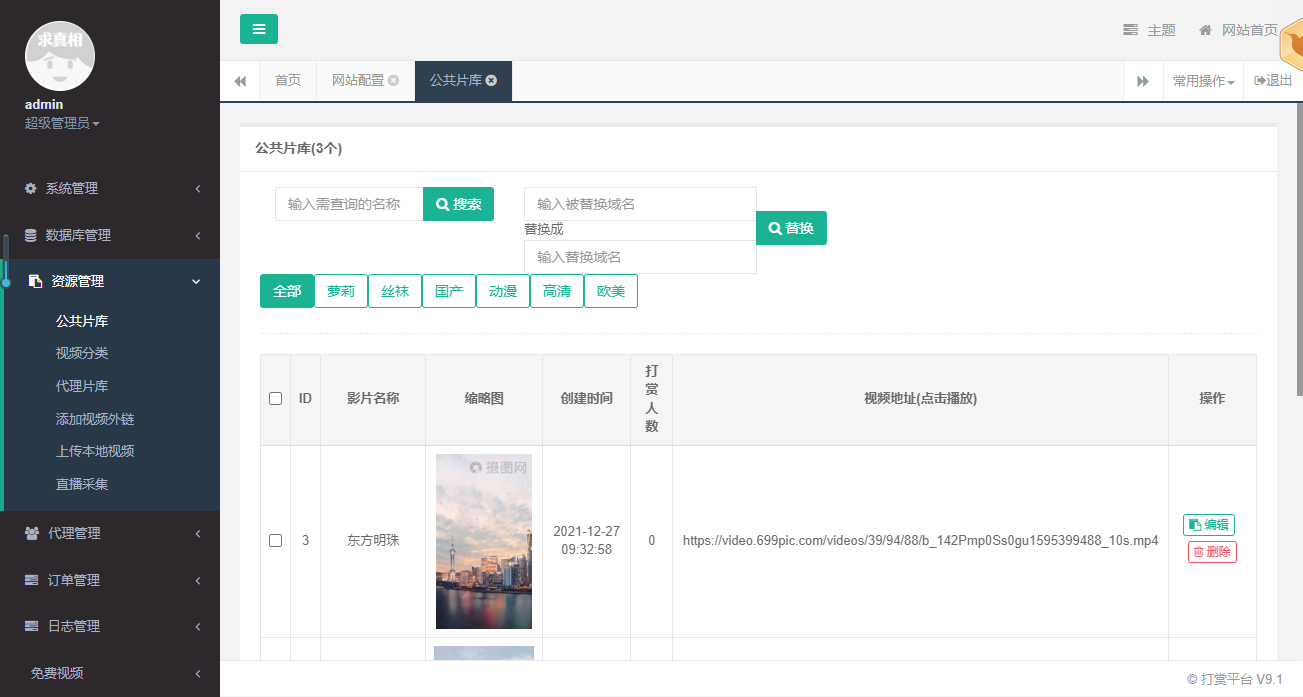The image size is (1303, 697).
Task: Close the 公共片库 tab via x icon
Action: coord(492,81)
